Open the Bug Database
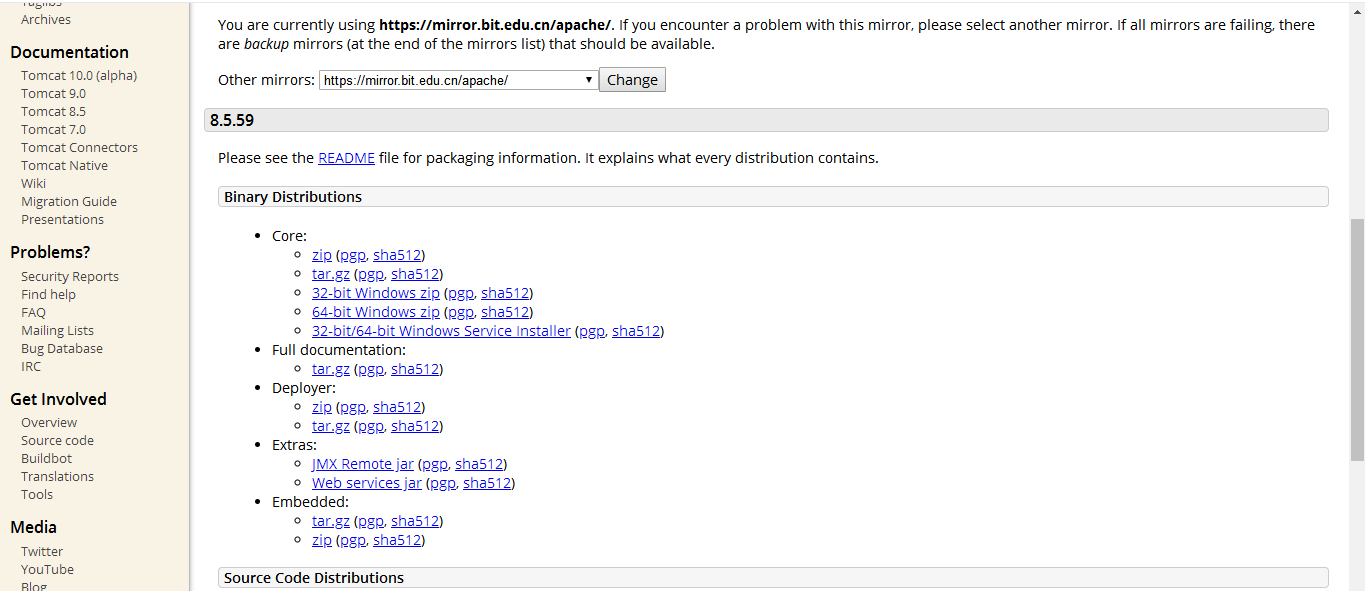Image resolution: width=1365 pixels, height=591 pixels. 62,348
